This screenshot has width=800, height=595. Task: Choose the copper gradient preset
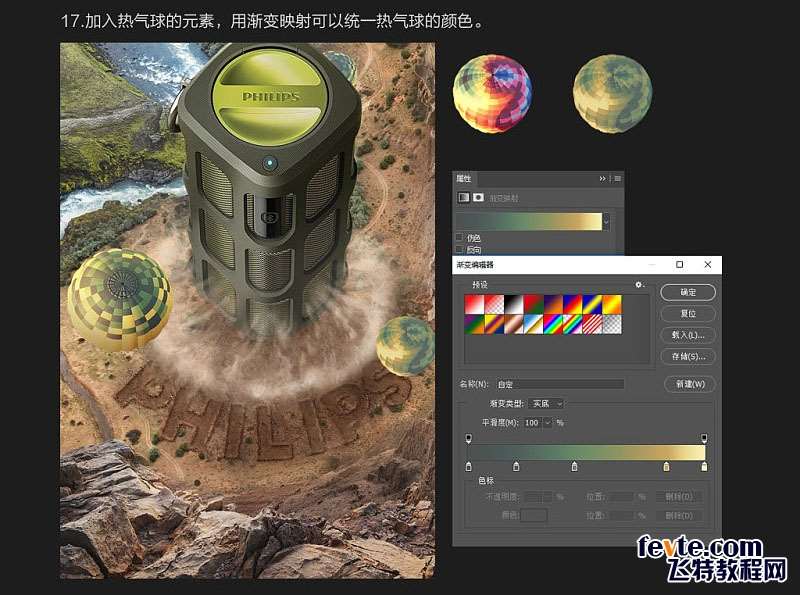pos(513,325)
